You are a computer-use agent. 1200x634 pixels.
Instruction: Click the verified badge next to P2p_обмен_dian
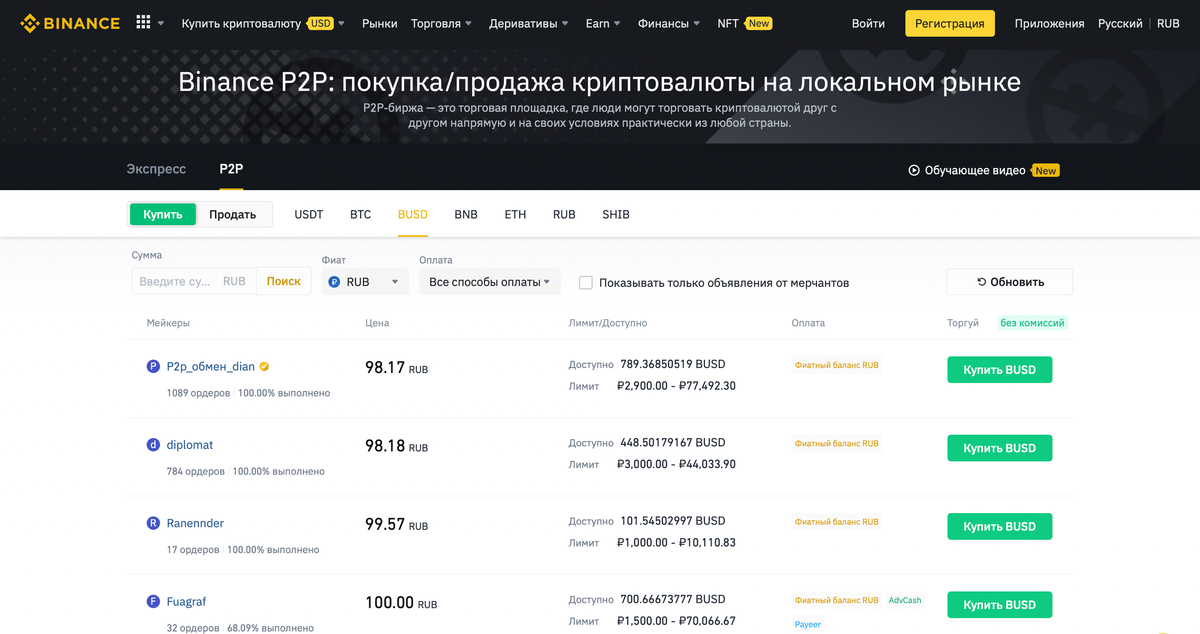pos(264,367)
